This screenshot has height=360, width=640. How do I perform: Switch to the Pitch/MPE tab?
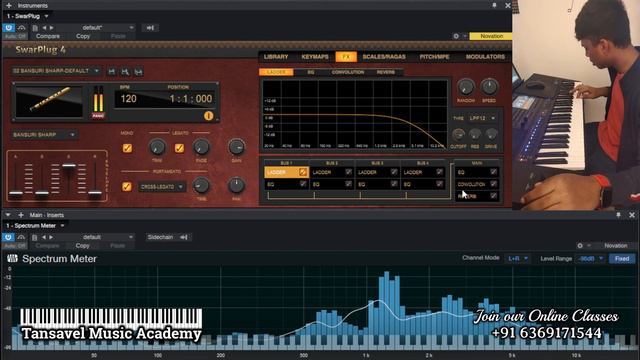(x=434, y=57)
